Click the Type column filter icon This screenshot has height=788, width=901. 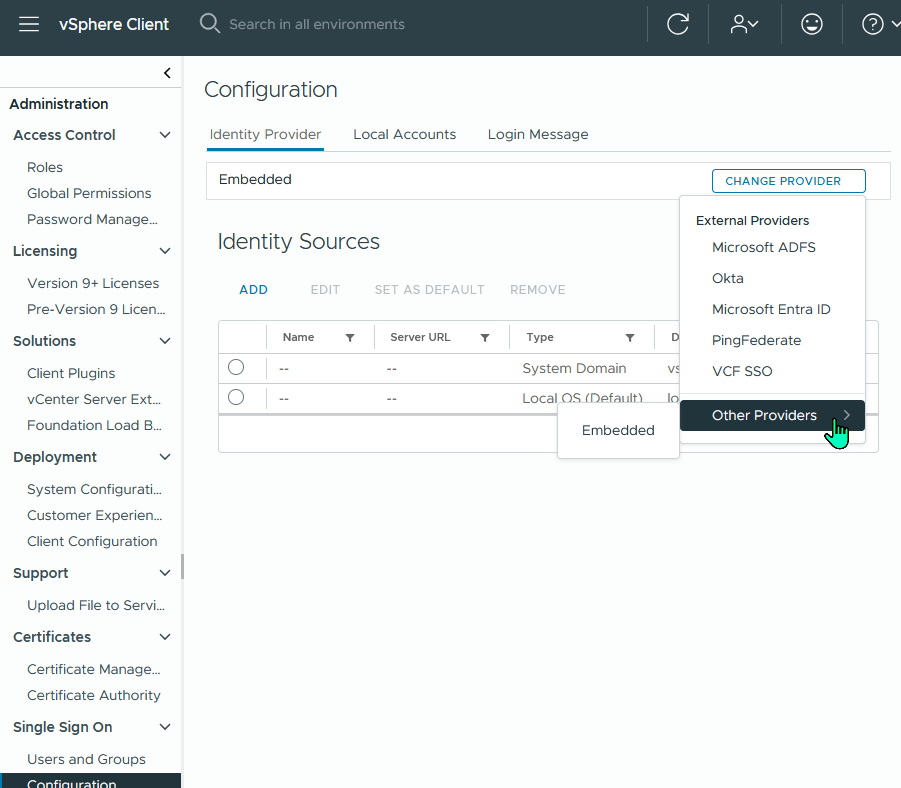point(630,338)
